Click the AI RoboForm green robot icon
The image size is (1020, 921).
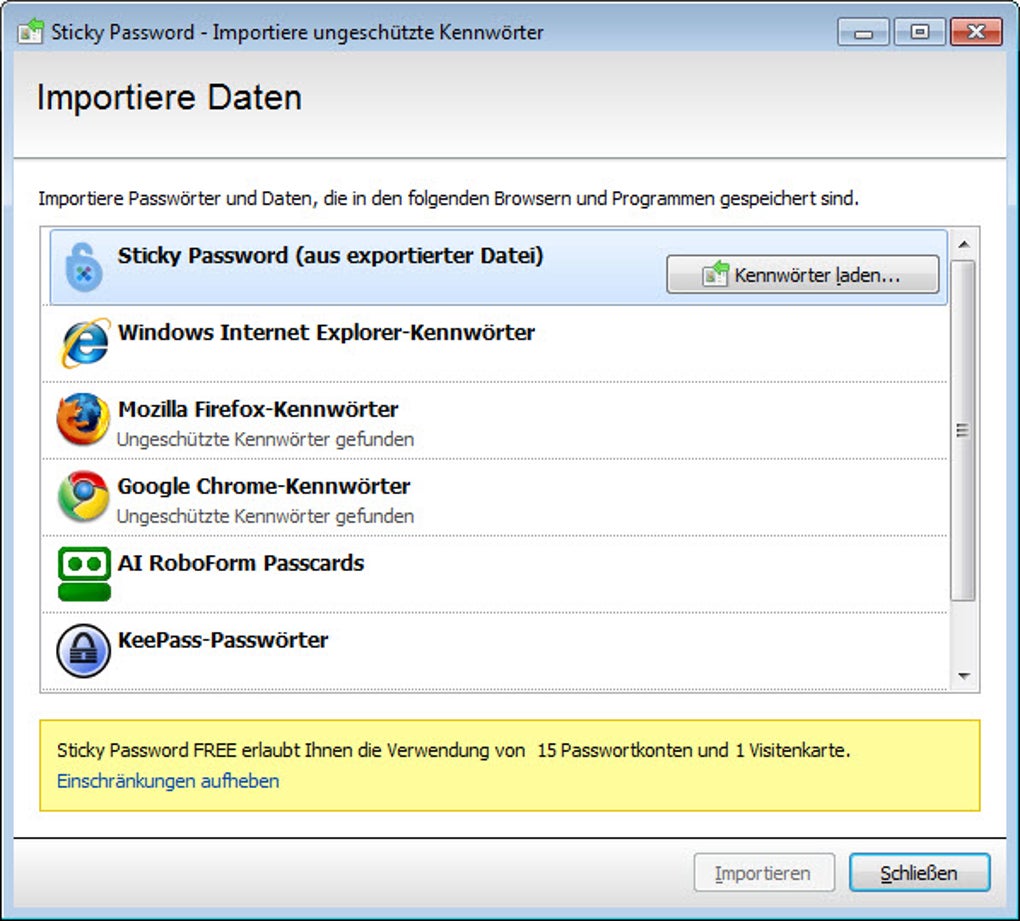pos(85,573)
